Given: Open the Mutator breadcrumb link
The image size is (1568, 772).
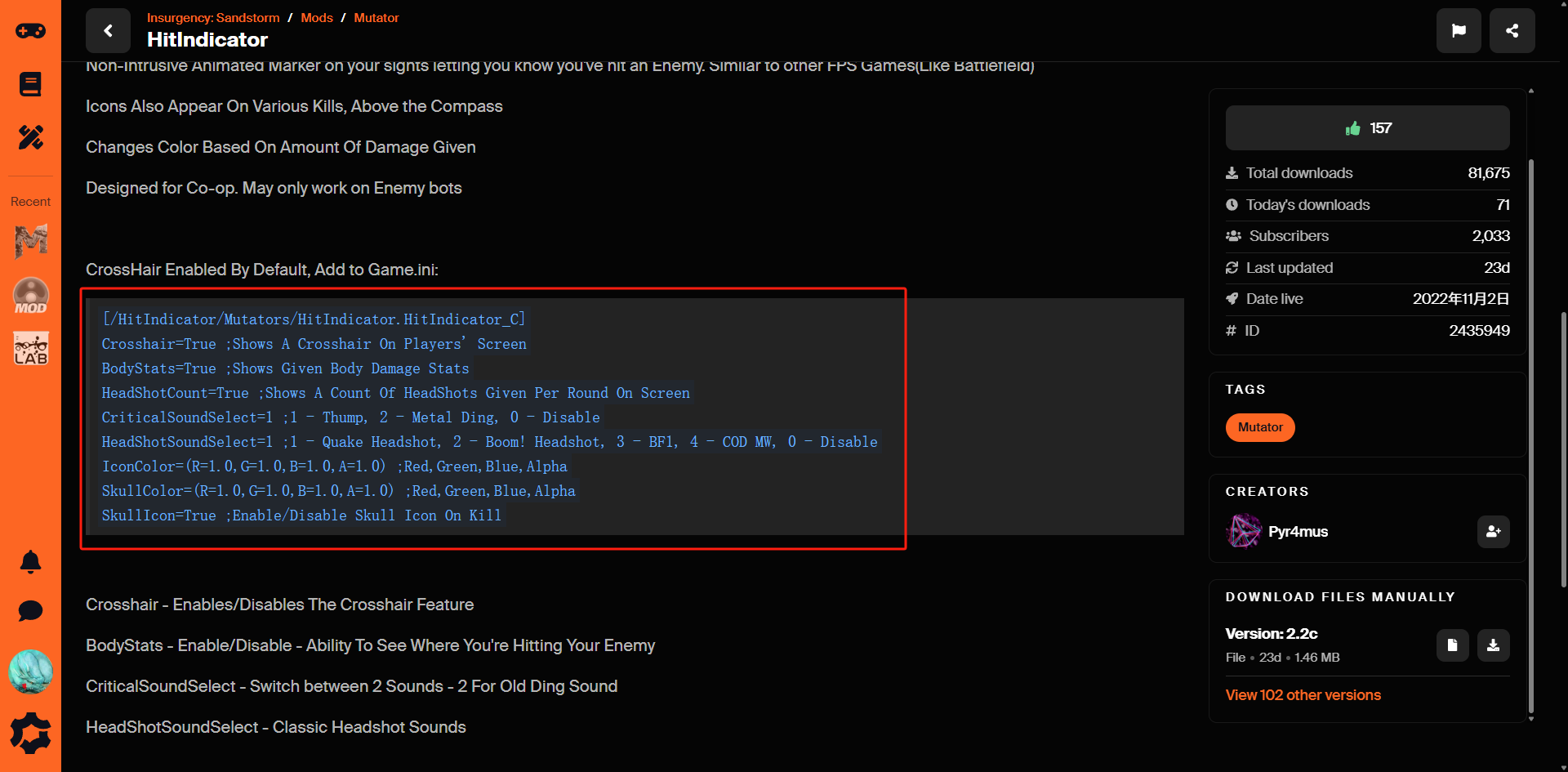Looking at the screenshot, I should pyautogui.click(x=376, y=17).
